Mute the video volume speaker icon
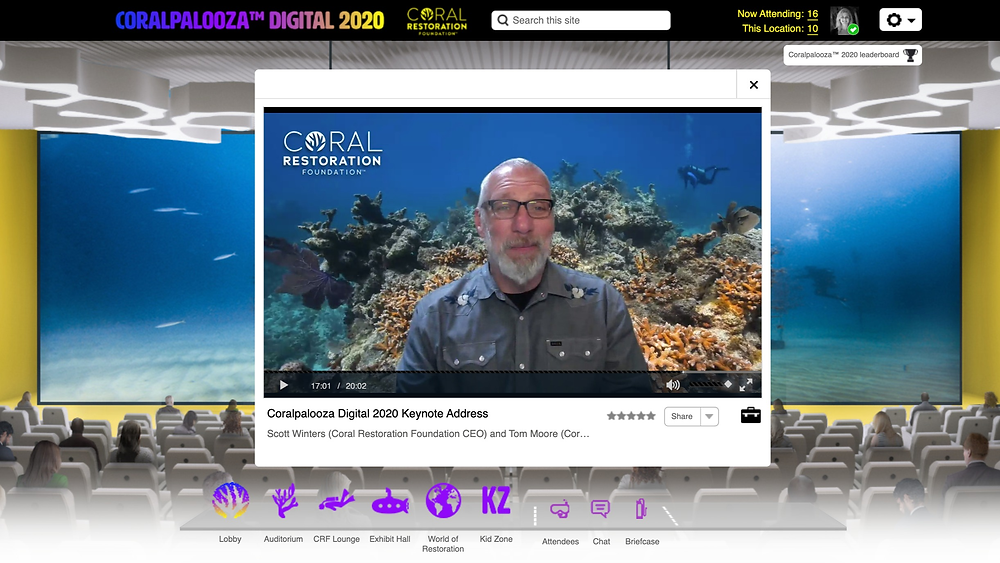 (673, 385)
